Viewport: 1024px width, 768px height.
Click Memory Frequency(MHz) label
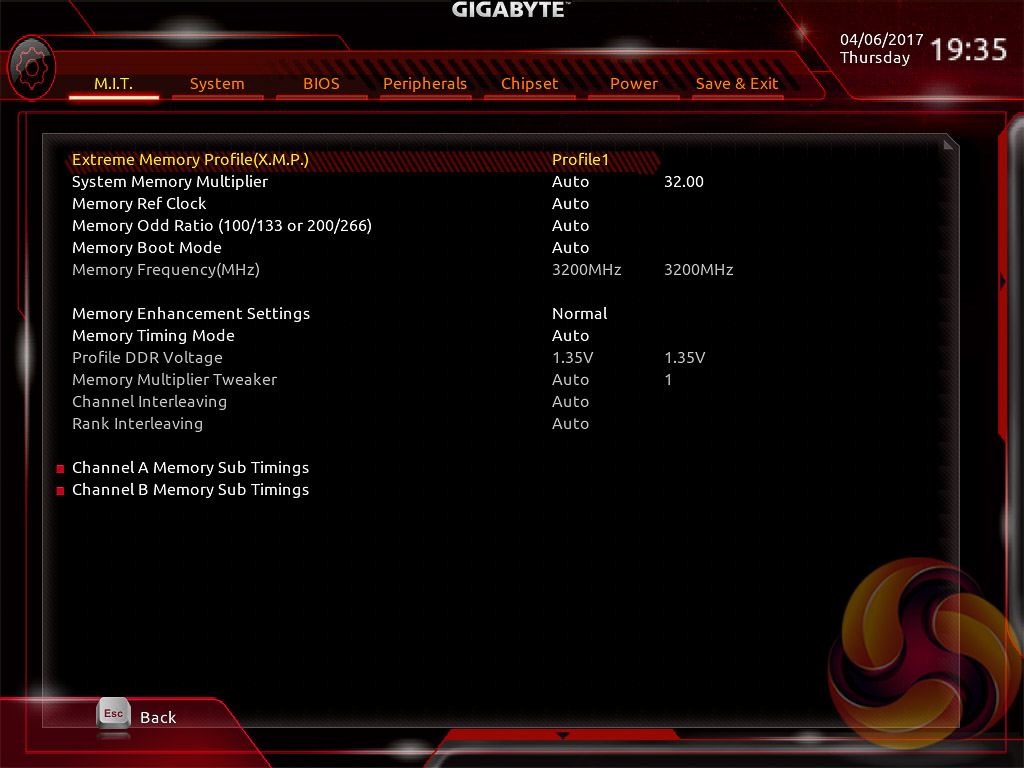click(166, 270)
